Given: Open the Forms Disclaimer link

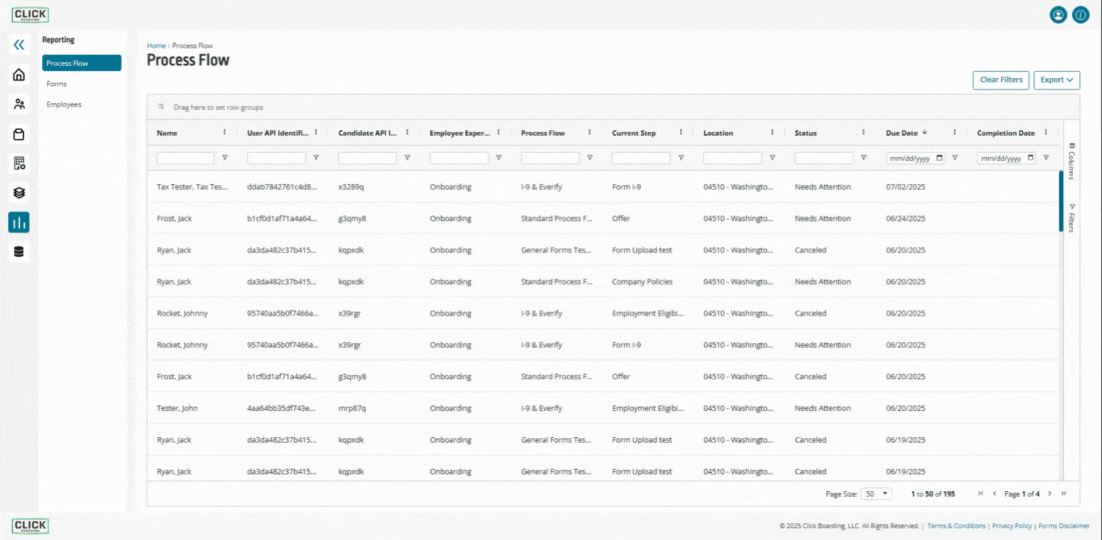Looking at the screenshot, I should (x=1064, y=526).
